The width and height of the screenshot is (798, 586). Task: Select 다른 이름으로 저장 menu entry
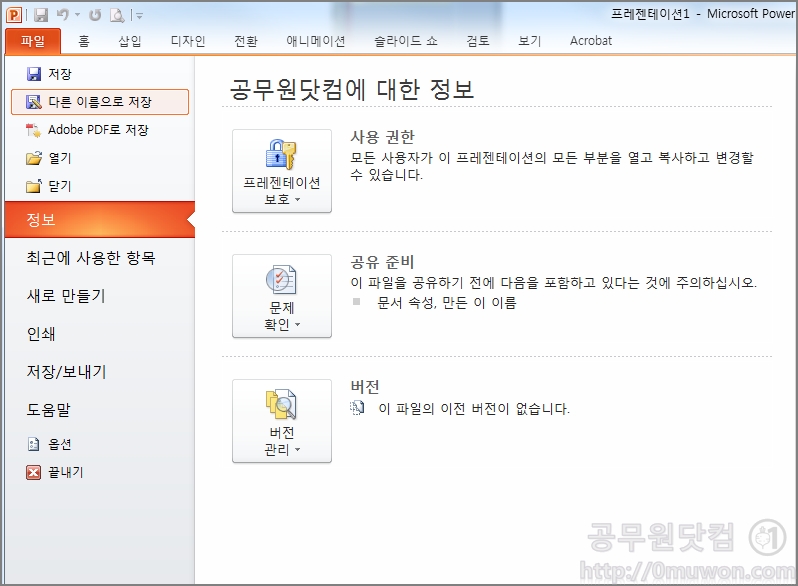100,102
